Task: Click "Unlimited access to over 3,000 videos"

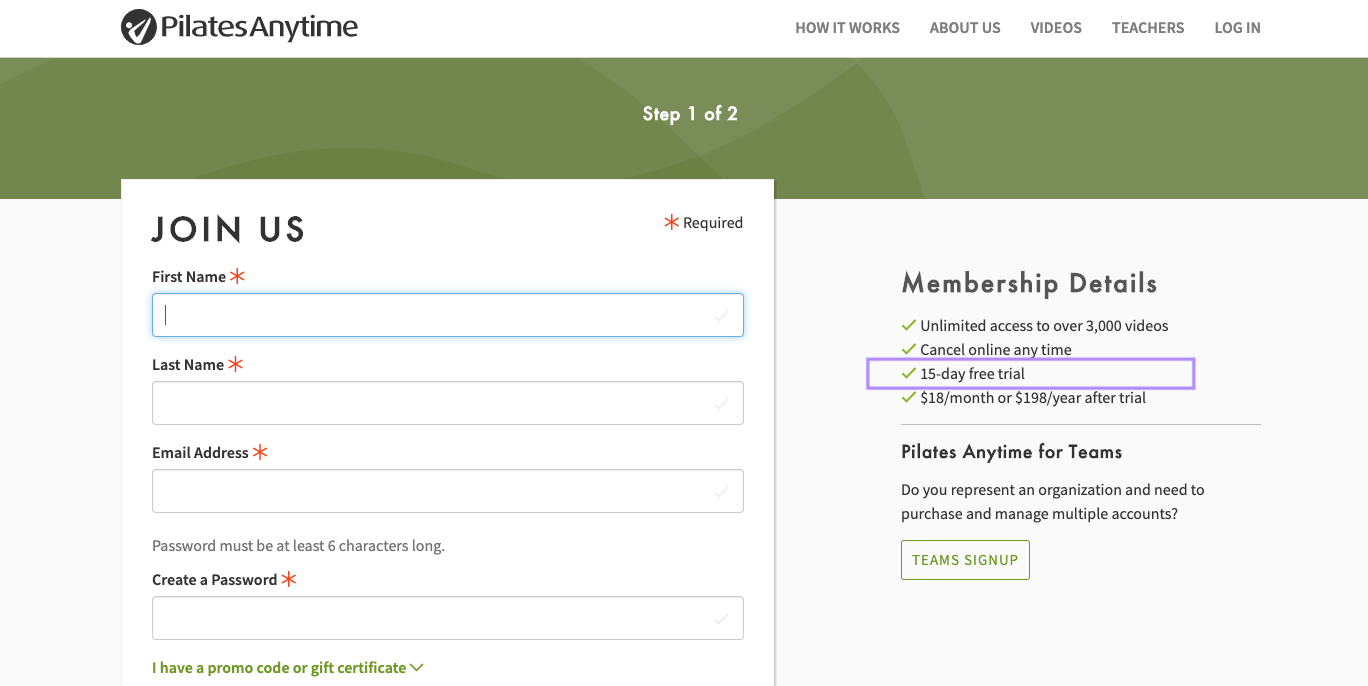Action: click(x=1044, y=325)
